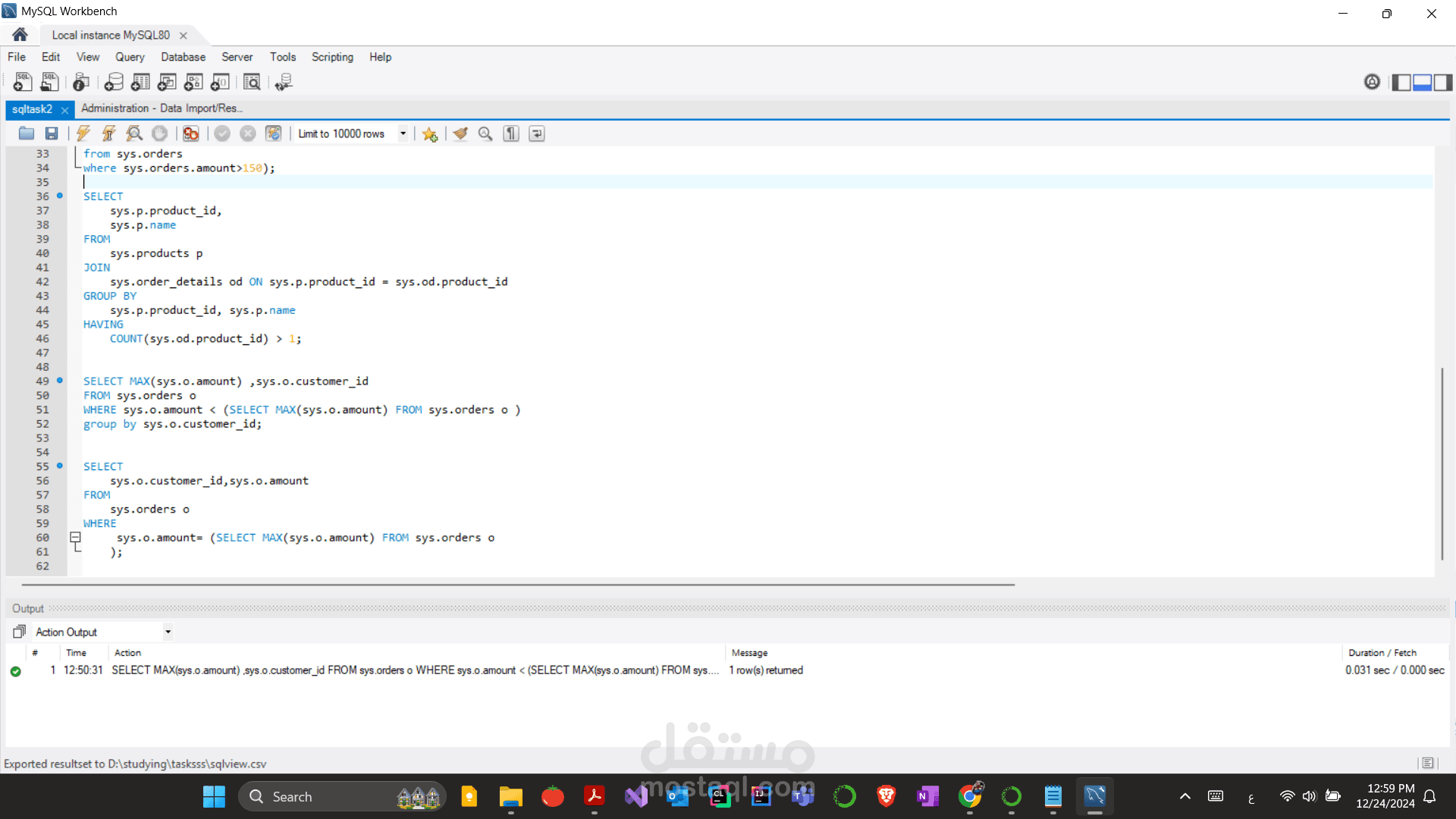This screenshot has height=819, width=1456.
Task: Collapse the code fold at line 60
Action: [x=75, y=538]
